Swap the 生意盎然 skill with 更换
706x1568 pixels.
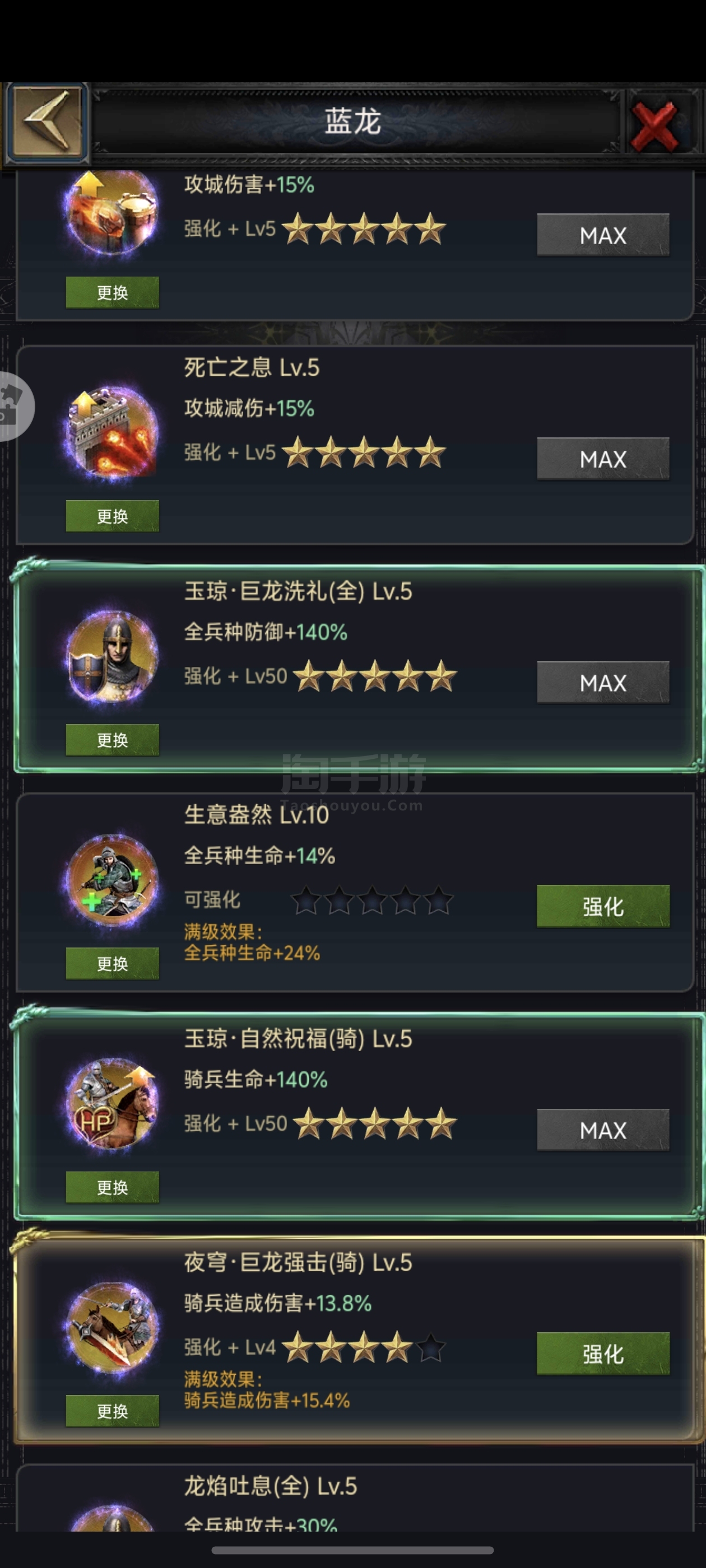point(113,964)
